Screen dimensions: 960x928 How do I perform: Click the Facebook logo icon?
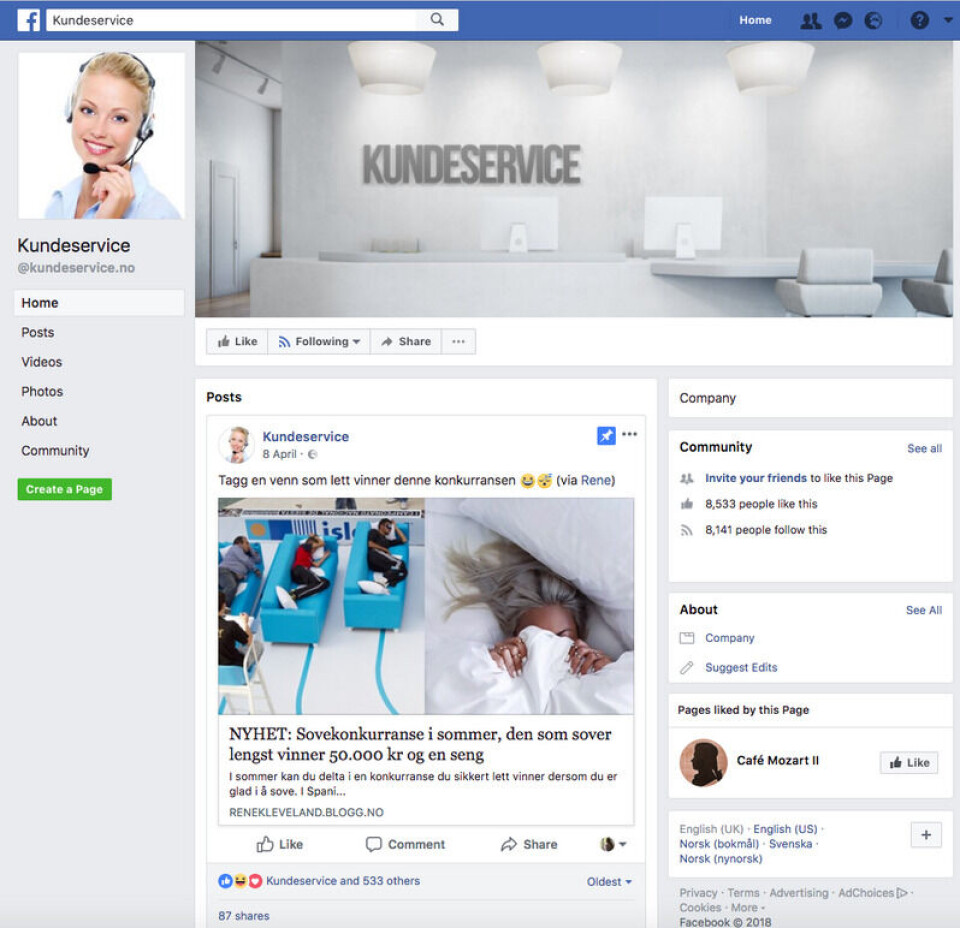tap(29, 20)
